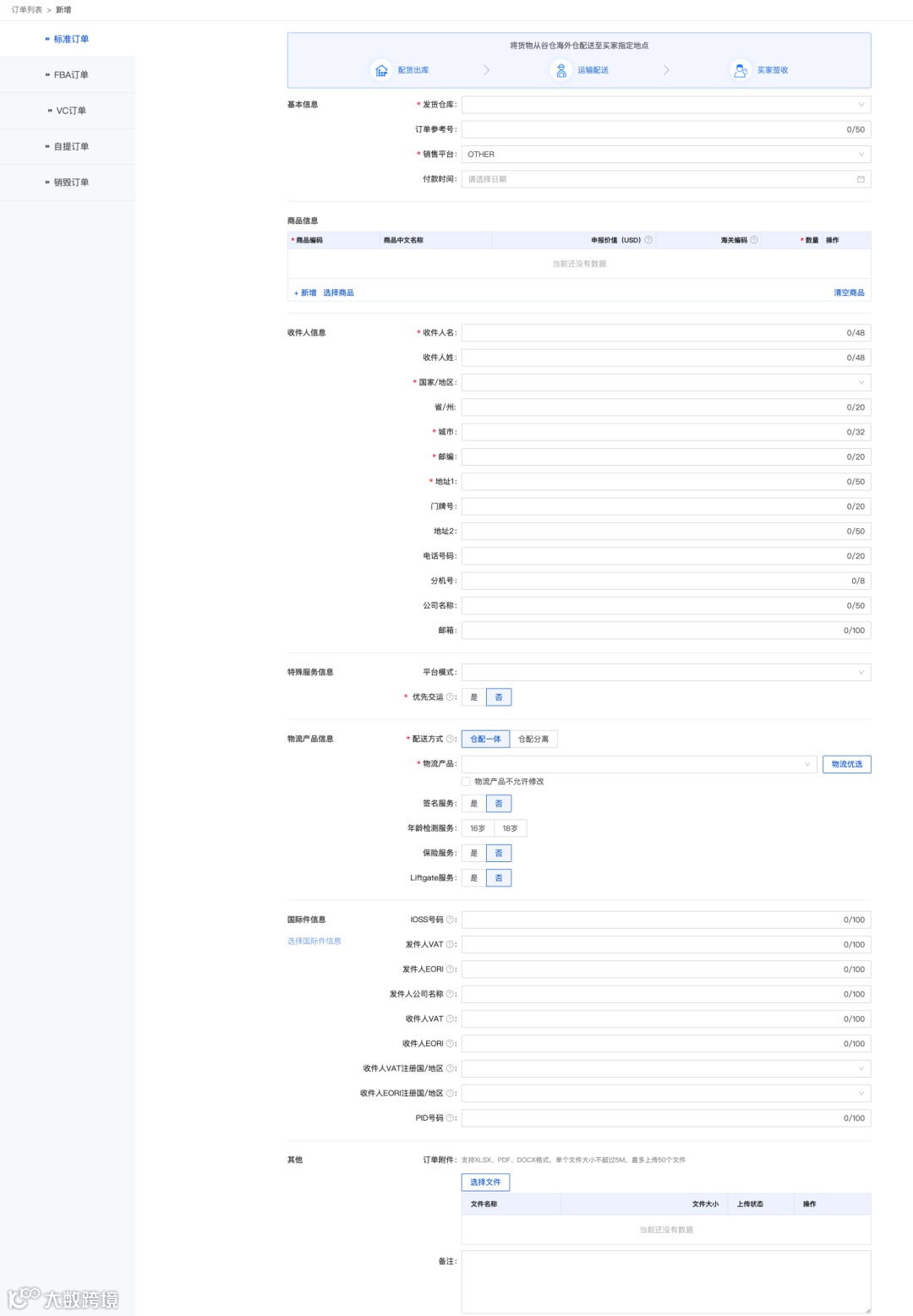Switch to VC订单 order type
This screenshot has height=1316, width=913.
[68, 111]
